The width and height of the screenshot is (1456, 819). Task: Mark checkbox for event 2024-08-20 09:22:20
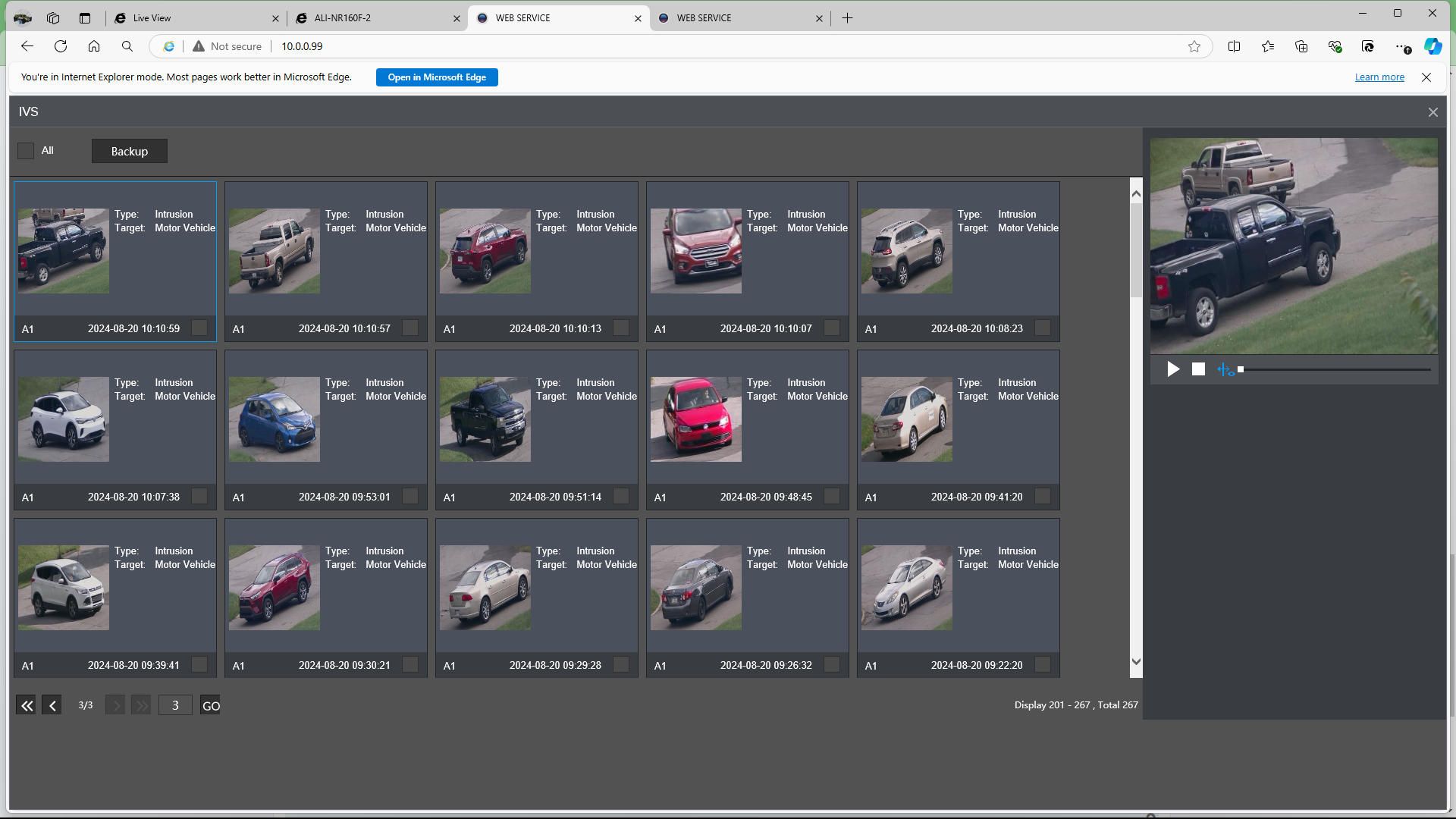click(1043, 664)
